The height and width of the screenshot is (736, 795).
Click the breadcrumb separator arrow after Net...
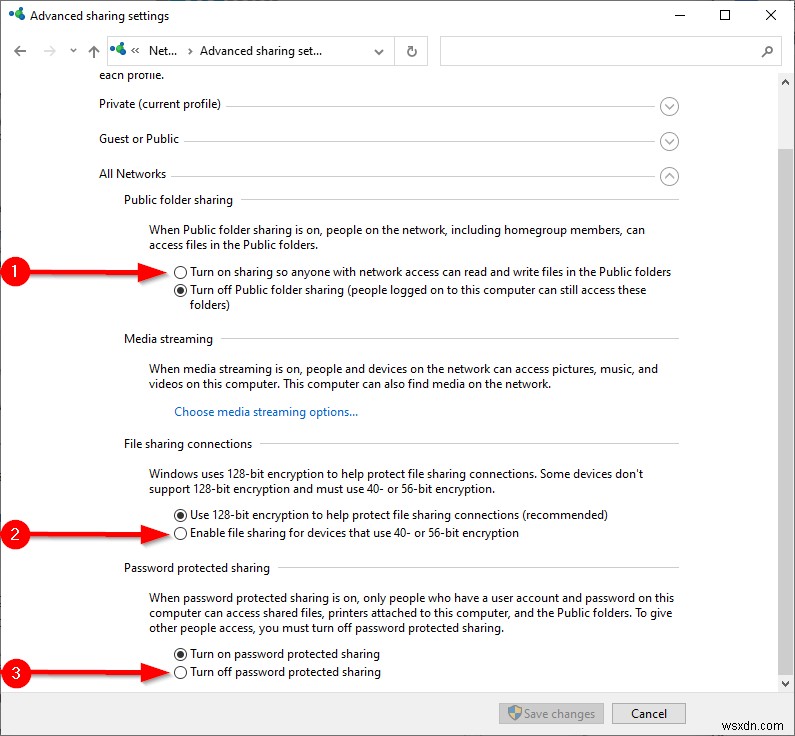pos(190,51)
